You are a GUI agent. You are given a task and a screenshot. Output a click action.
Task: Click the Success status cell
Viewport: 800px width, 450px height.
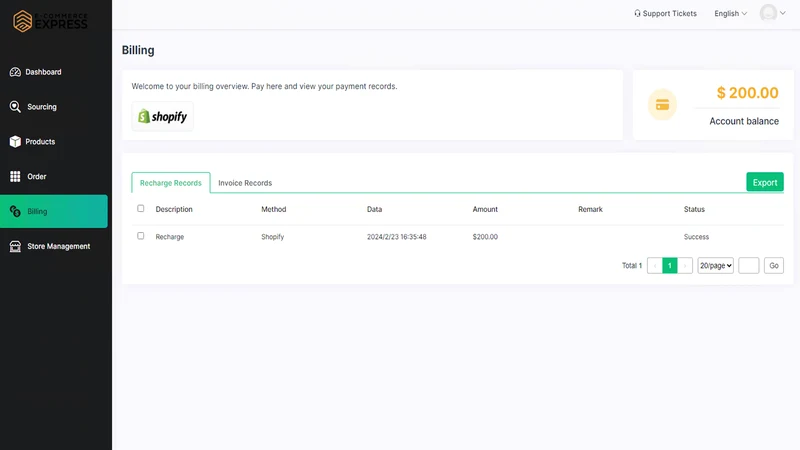click(696, 237)
